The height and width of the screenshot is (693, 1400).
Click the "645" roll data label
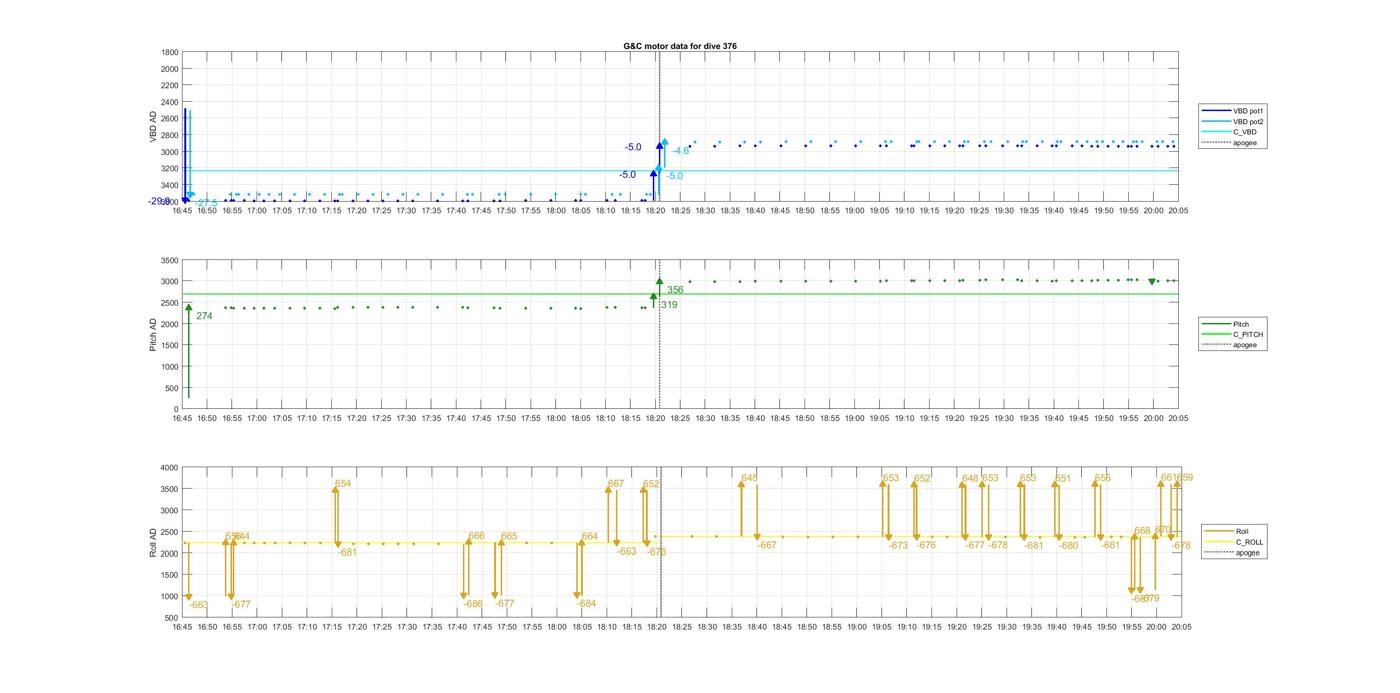tap(750, 478)
